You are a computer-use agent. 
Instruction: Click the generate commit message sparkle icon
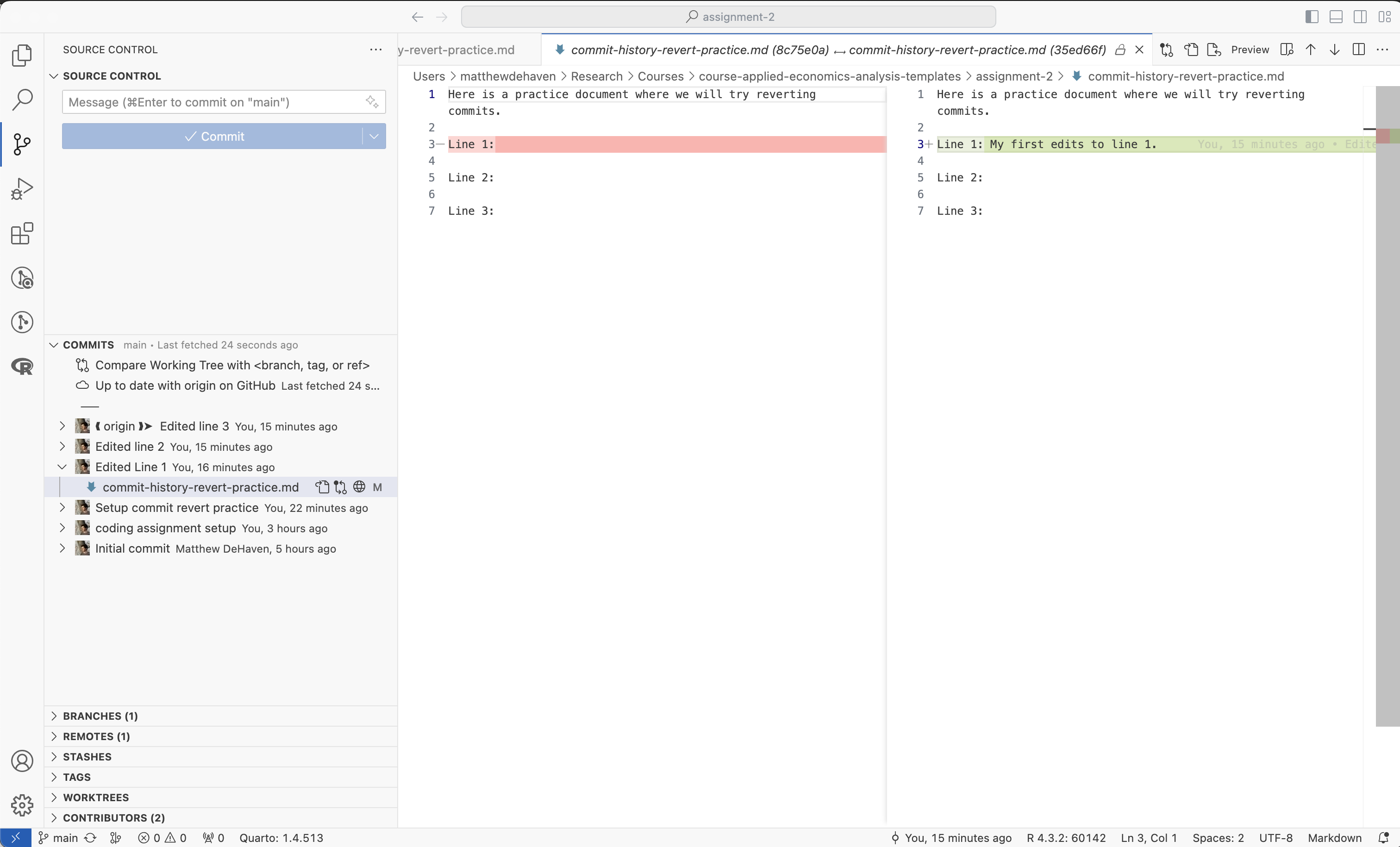tap(372, 102)
